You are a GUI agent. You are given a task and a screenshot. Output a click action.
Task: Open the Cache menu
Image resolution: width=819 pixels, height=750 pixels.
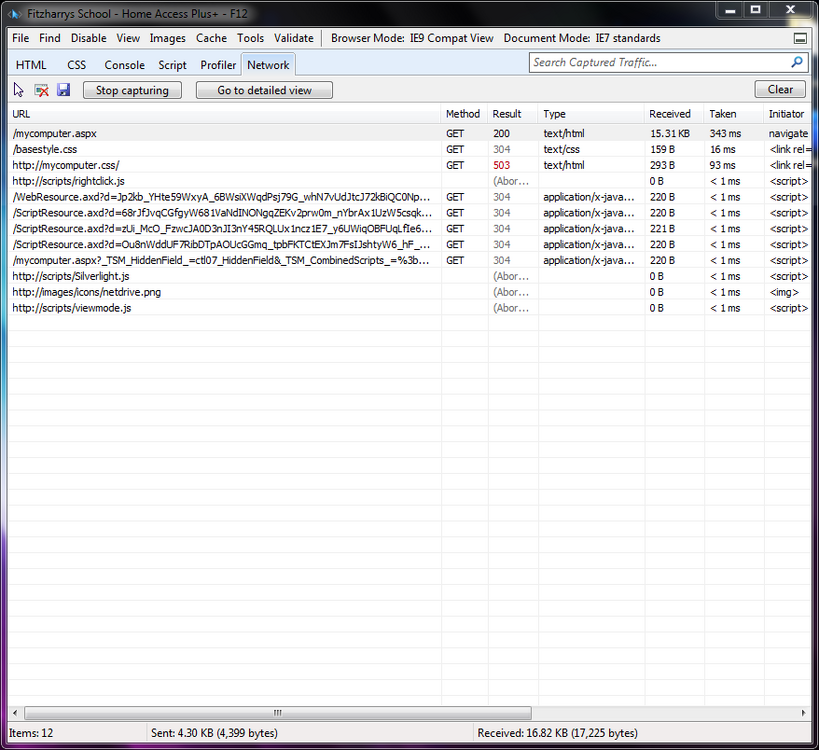[212, 38]
